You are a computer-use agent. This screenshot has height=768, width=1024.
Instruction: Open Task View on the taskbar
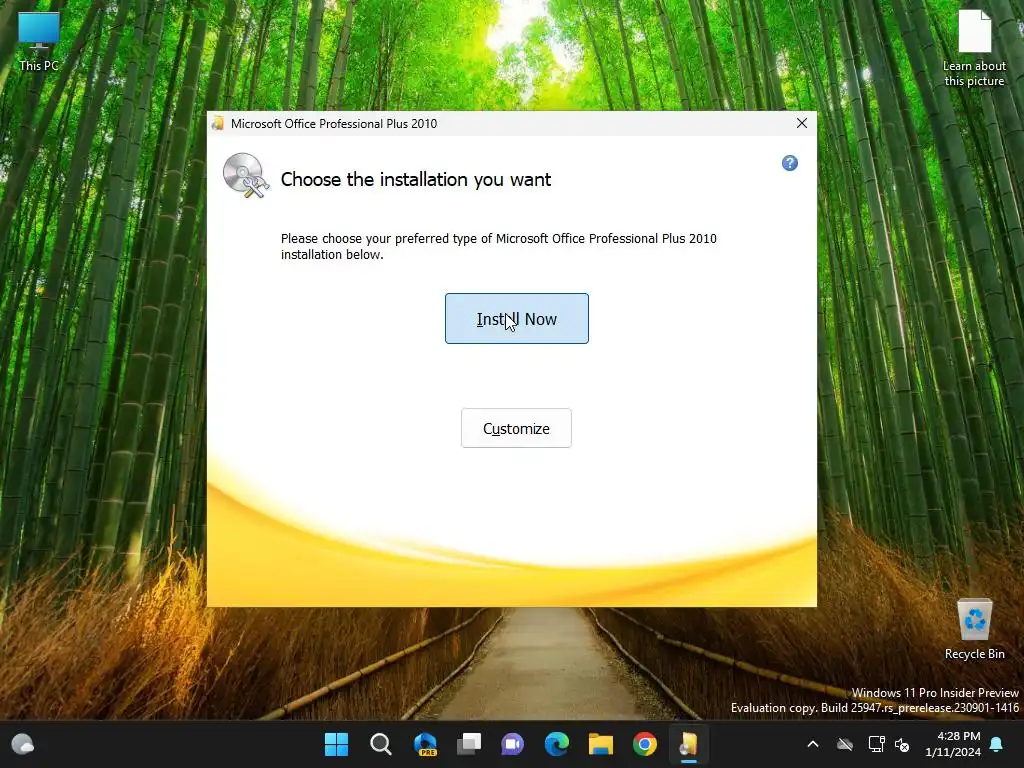[x=469, y=744]
